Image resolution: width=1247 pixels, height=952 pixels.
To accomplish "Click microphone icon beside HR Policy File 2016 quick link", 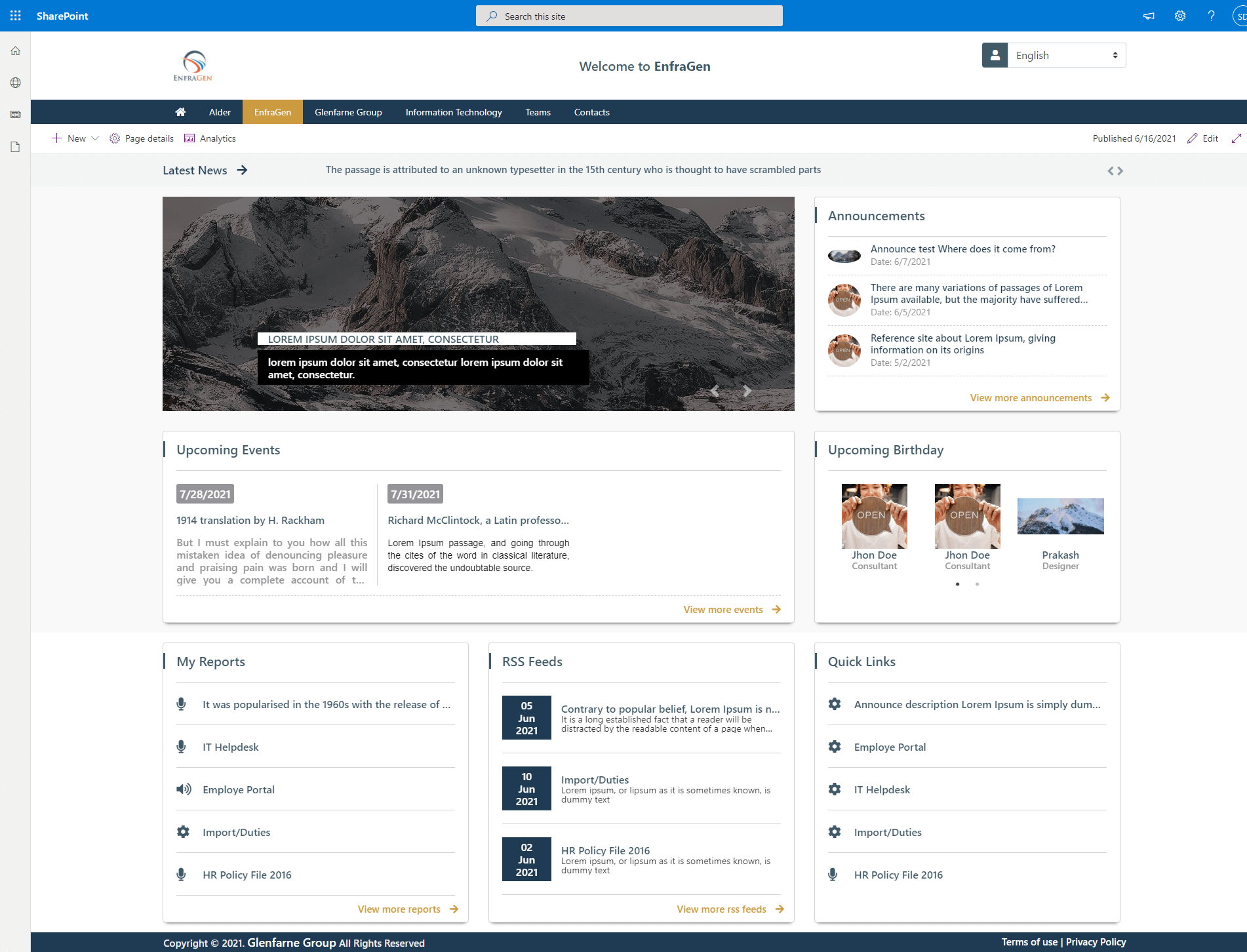I will pyautogui.click(x=833, y=874).
